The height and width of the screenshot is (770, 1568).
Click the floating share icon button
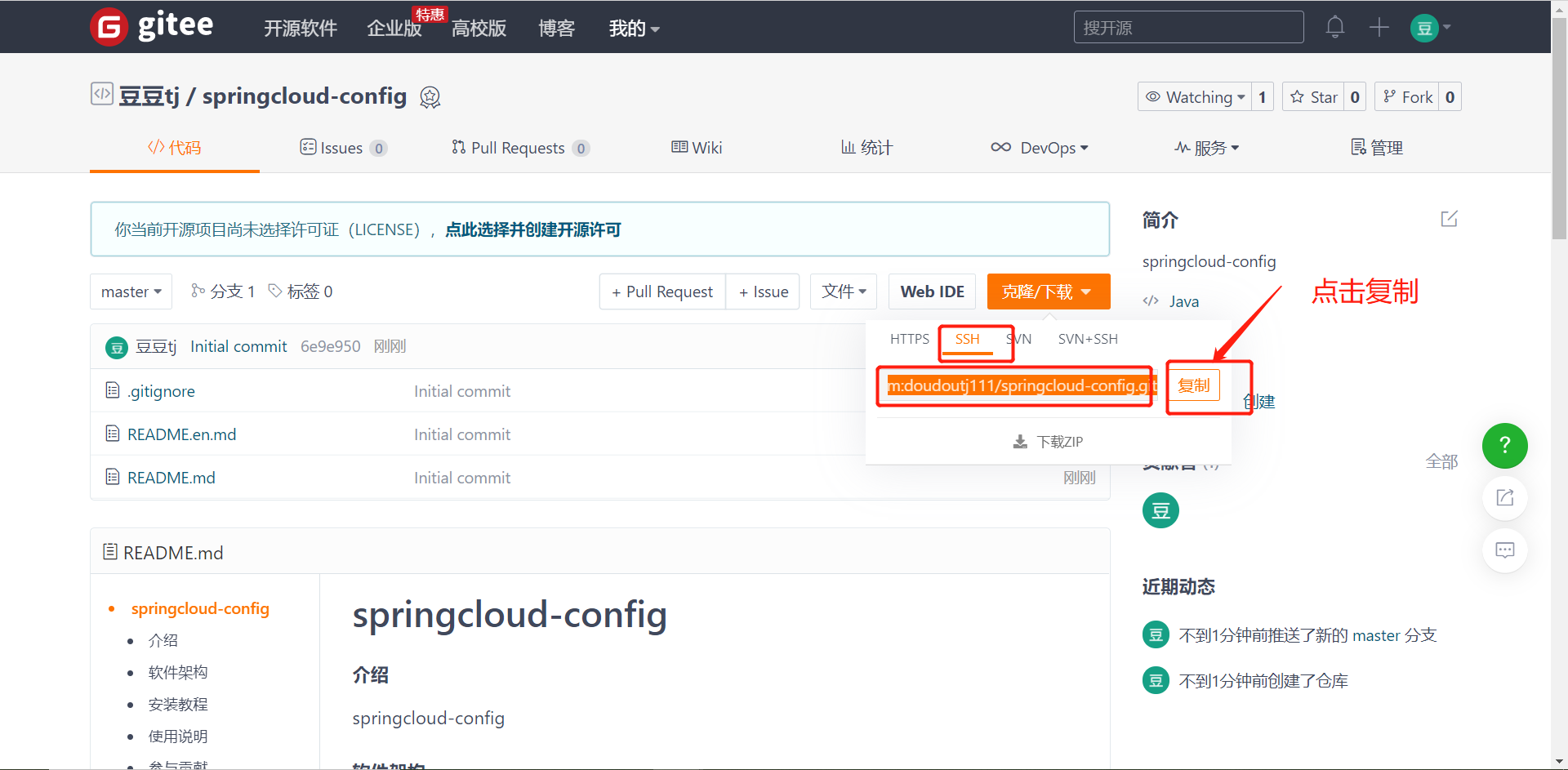point(1504,498)
